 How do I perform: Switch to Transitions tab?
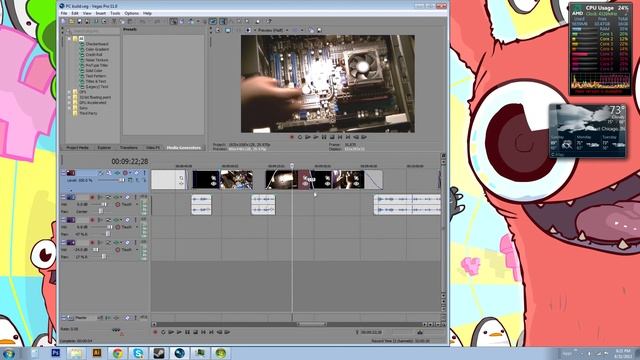click(129, 147)
